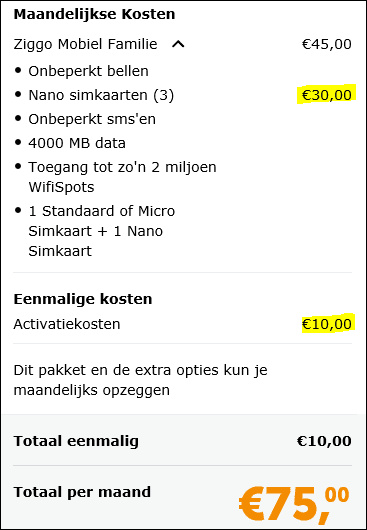Select the Totaal per maand label
Viewport: 367px width, 530px height.
pos(82,492)
